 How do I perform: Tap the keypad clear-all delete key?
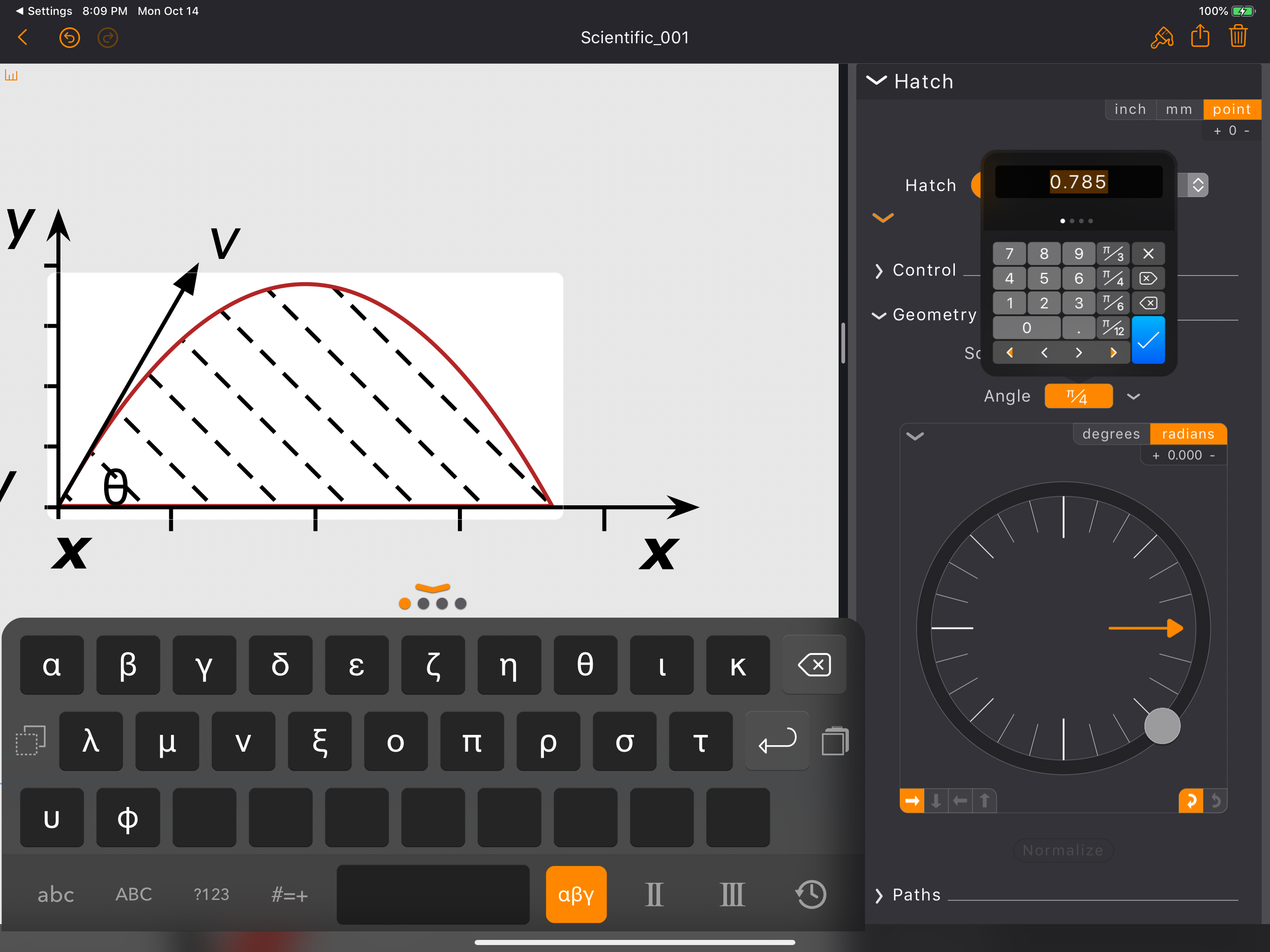pos(1148,278)
